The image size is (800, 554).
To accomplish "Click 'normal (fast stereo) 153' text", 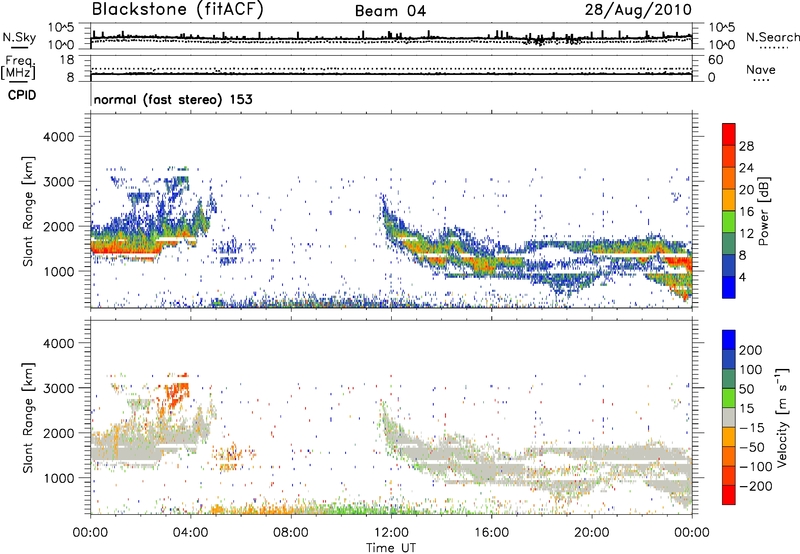I will coord(173,100).
